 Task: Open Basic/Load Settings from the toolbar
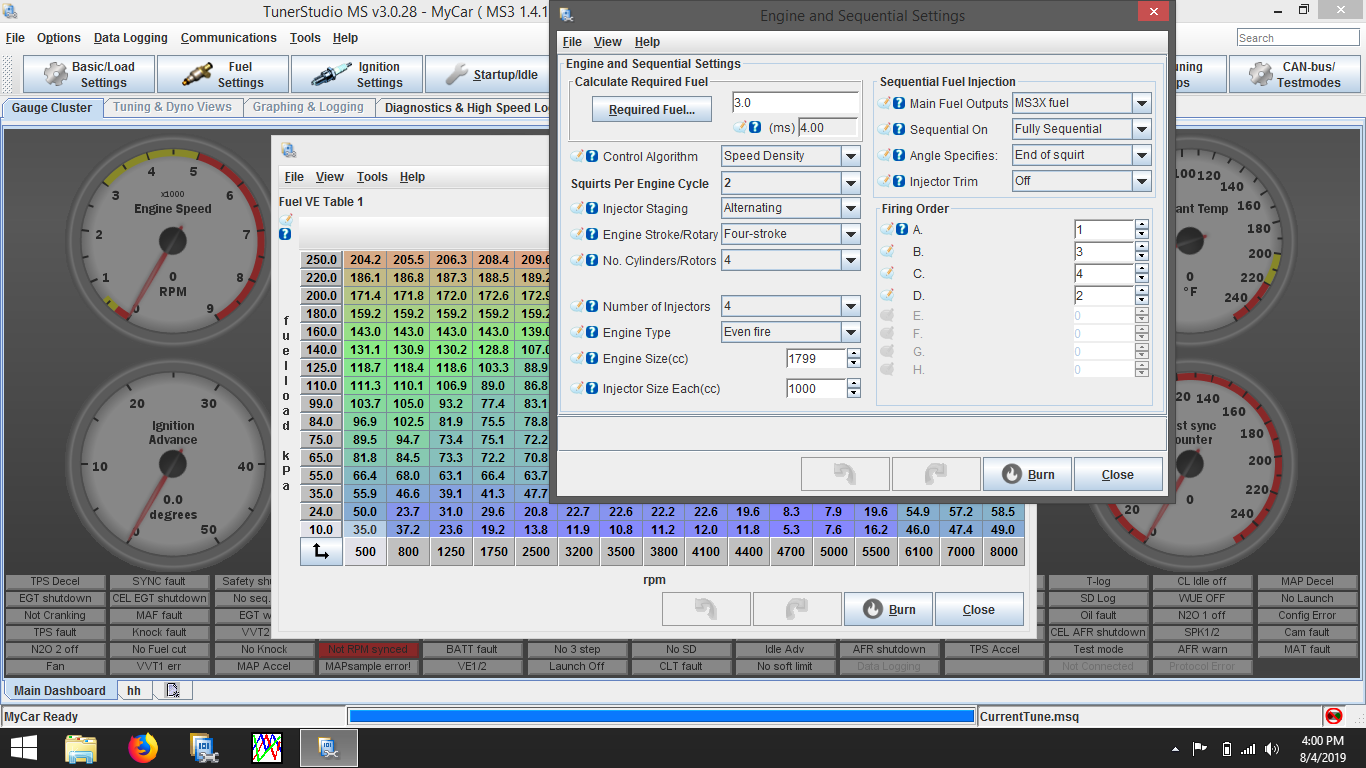pos(87,73)
